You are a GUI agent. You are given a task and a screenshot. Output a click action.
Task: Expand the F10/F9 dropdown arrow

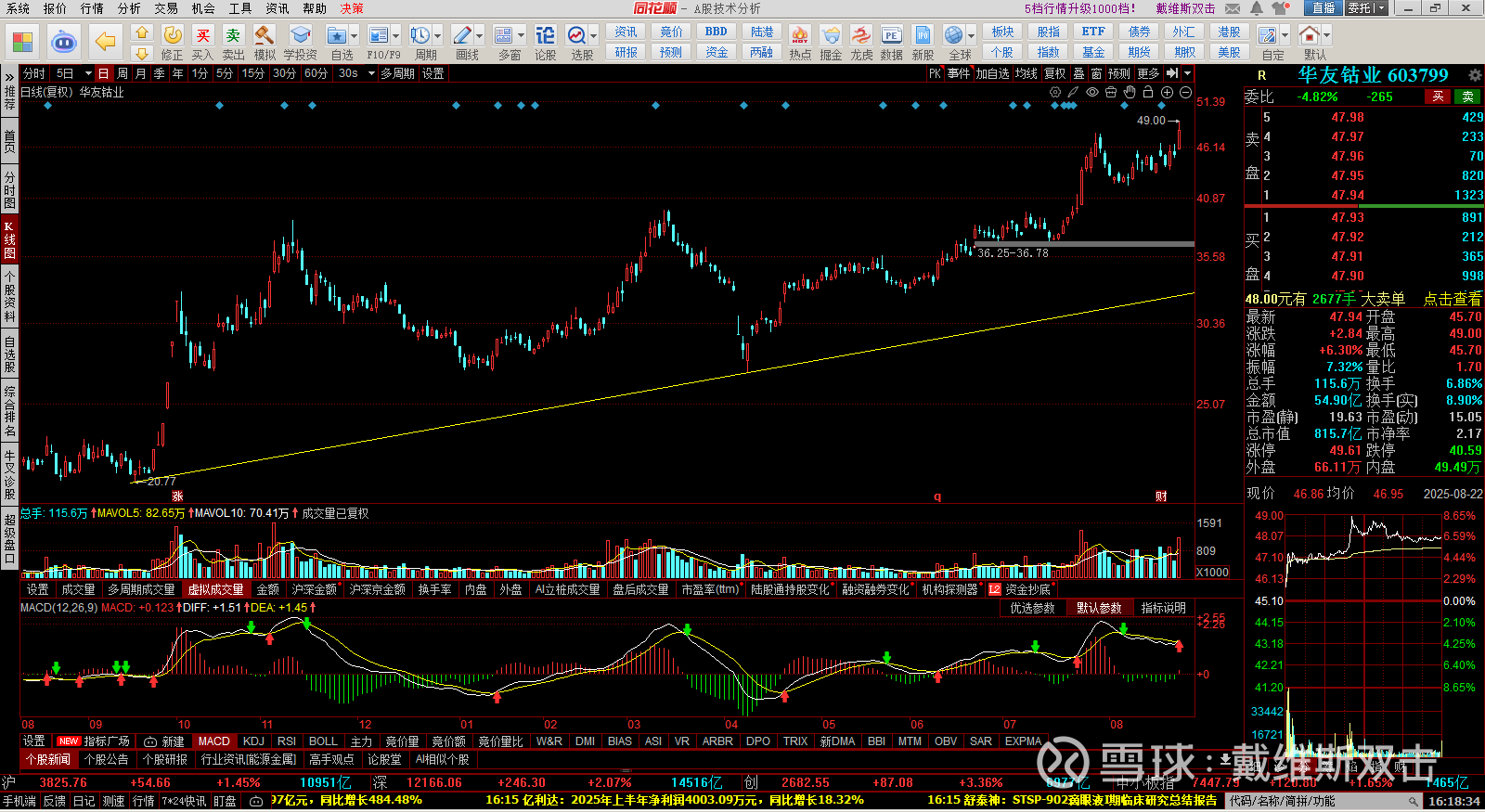click(x=396, y=36)
